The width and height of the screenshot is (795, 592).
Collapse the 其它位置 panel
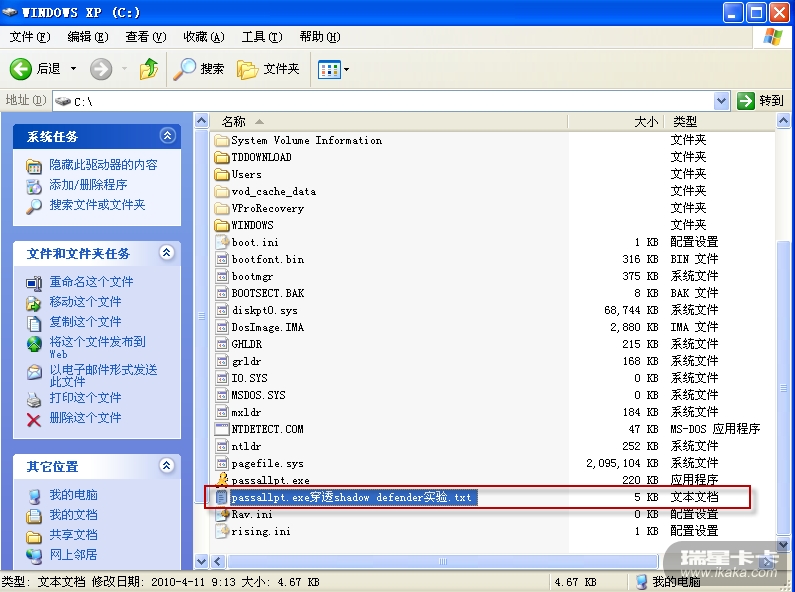pyautogui.click(x=167, y=465)
